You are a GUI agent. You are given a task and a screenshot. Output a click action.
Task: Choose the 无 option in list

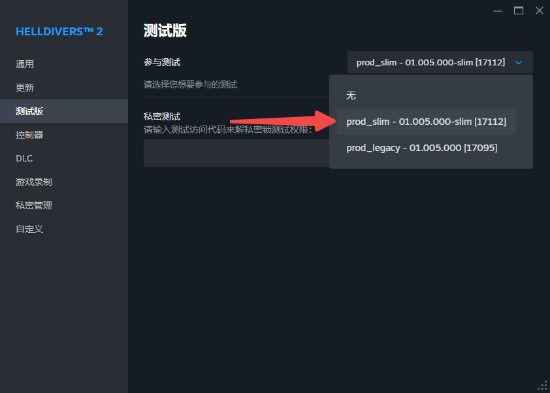coord(426,95)
